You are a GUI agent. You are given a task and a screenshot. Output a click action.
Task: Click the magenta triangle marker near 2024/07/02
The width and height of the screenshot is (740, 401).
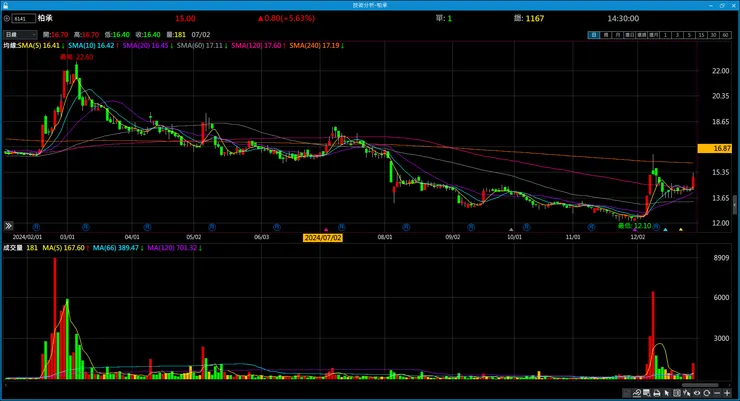[x=326, y=230]
